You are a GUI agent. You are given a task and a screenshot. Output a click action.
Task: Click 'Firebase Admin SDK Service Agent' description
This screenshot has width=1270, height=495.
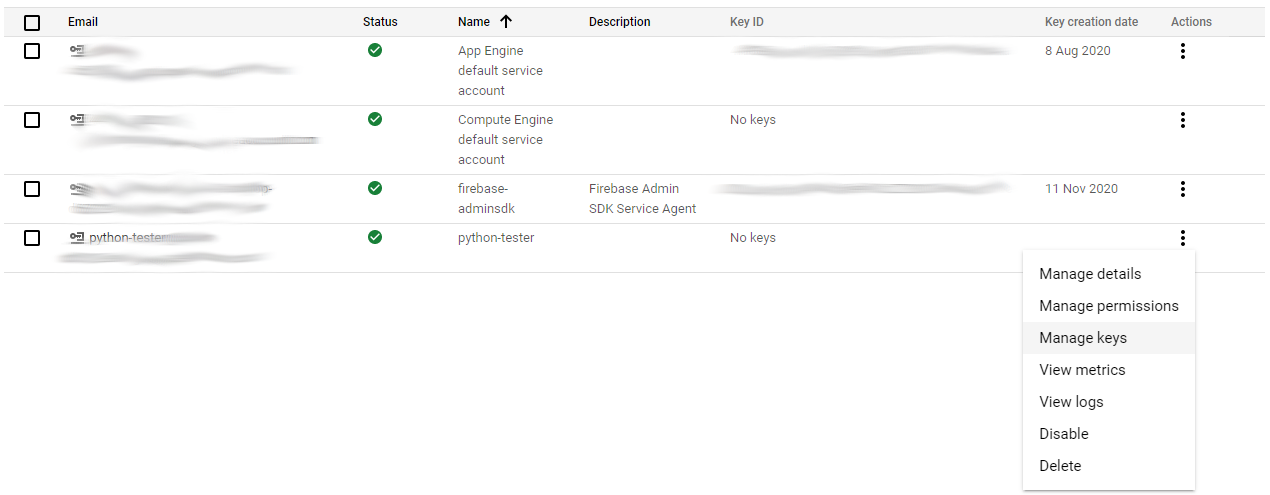[x=642, y=199]
